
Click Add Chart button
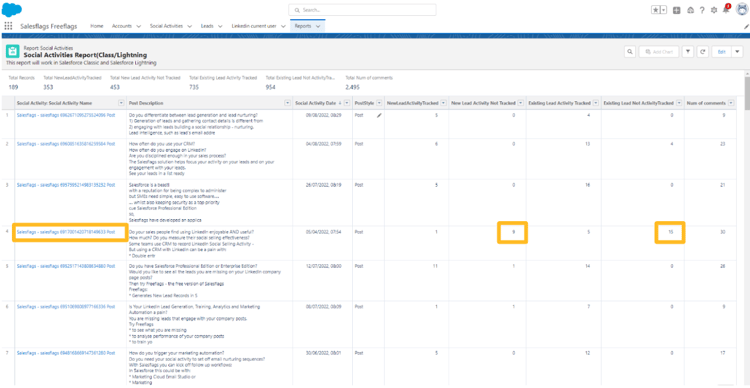659,52
